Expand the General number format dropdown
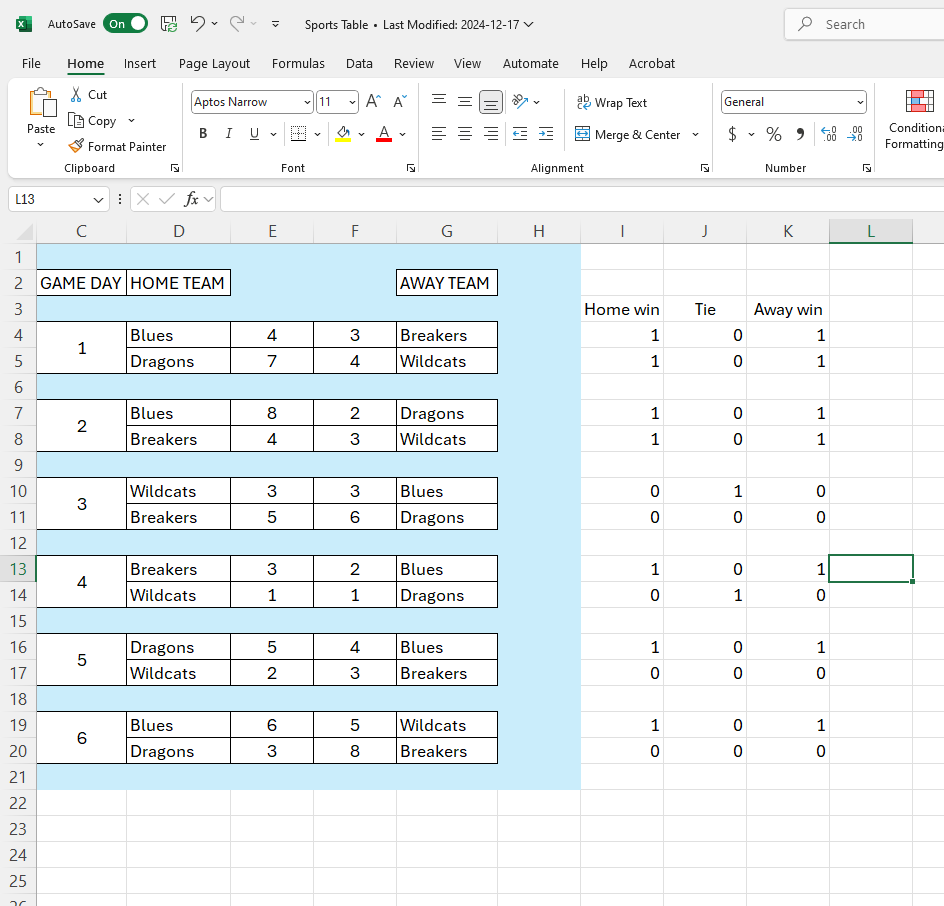This screenshot has width=944, height=906. tap(860, 102)
